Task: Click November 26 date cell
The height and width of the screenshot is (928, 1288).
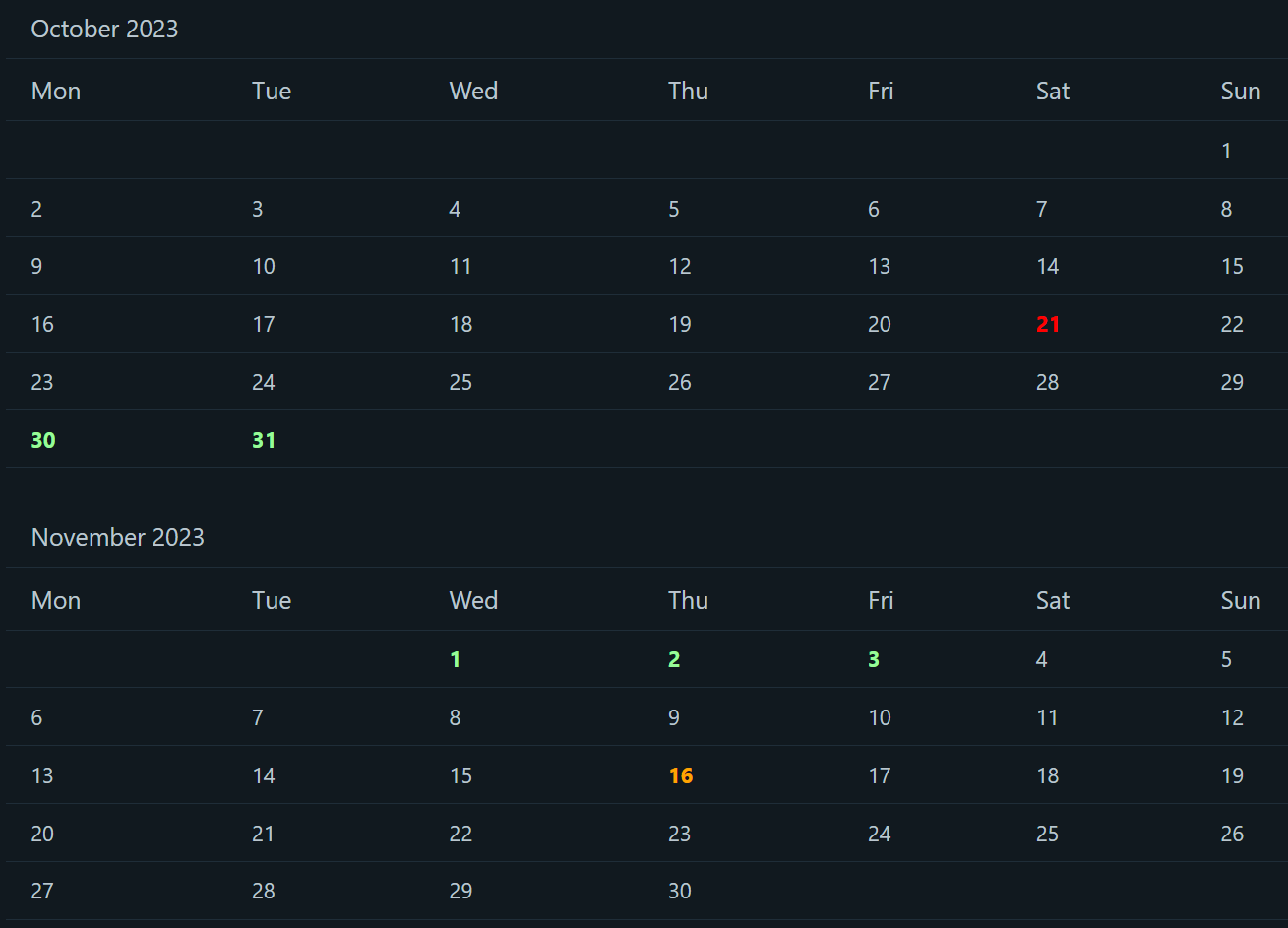Action: [1232, 834]
